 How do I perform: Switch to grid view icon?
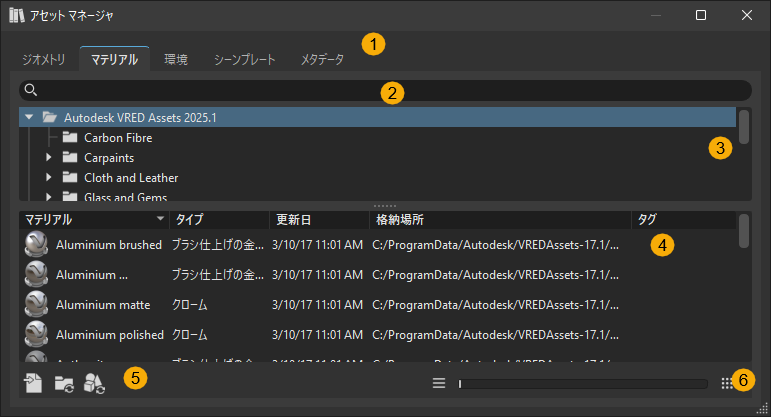[x=727, y=384]
